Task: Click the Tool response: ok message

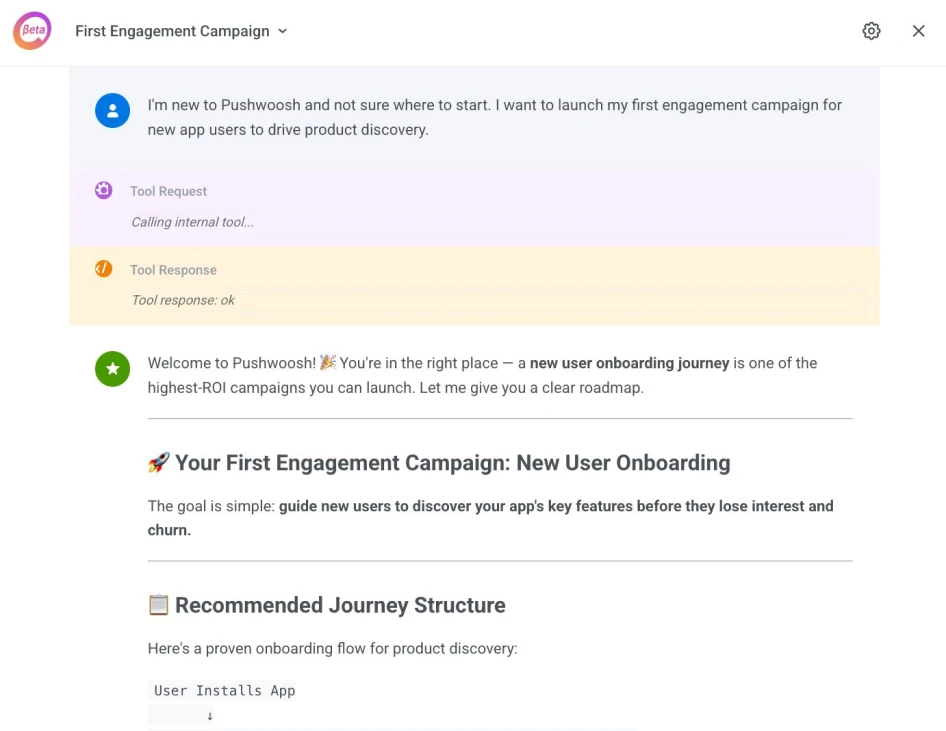Action: click(x=183, y=300)
